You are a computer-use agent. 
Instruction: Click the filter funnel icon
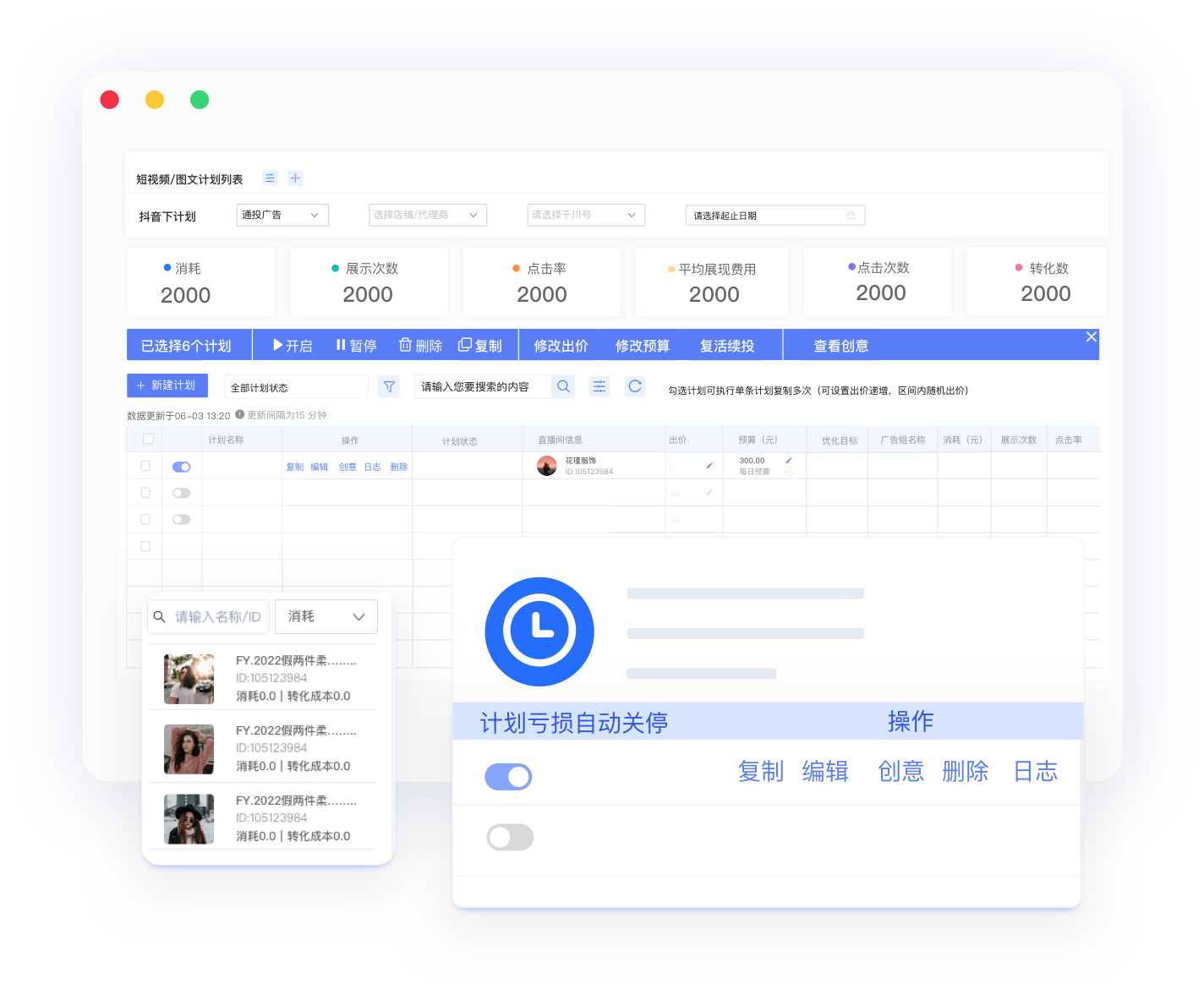click(x=389, y=386)
